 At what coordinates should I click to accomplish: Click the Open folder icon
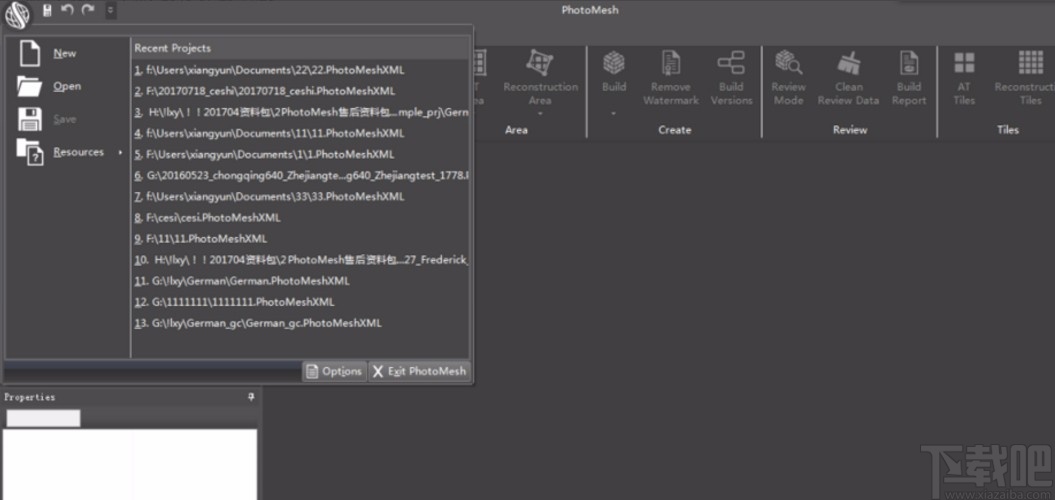29,86
